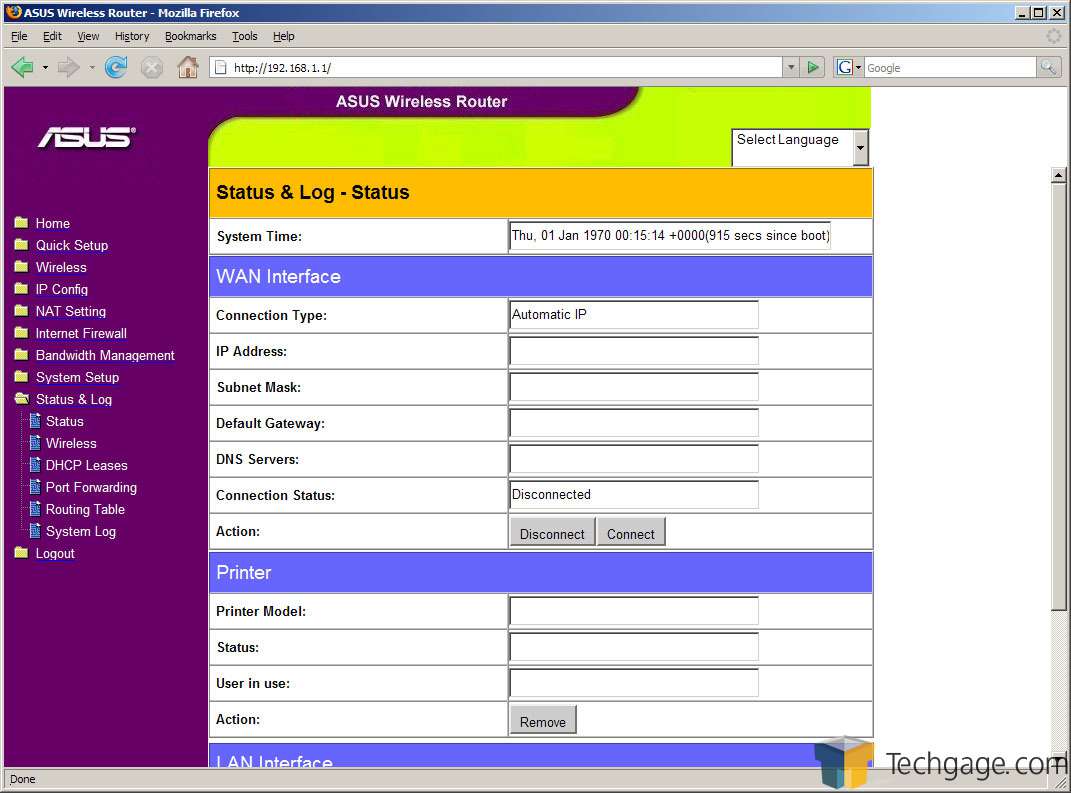The width and height of the screenshot is (1071, 793).
Task: Click the Subnet Mask field
Action: pos(634,387)
